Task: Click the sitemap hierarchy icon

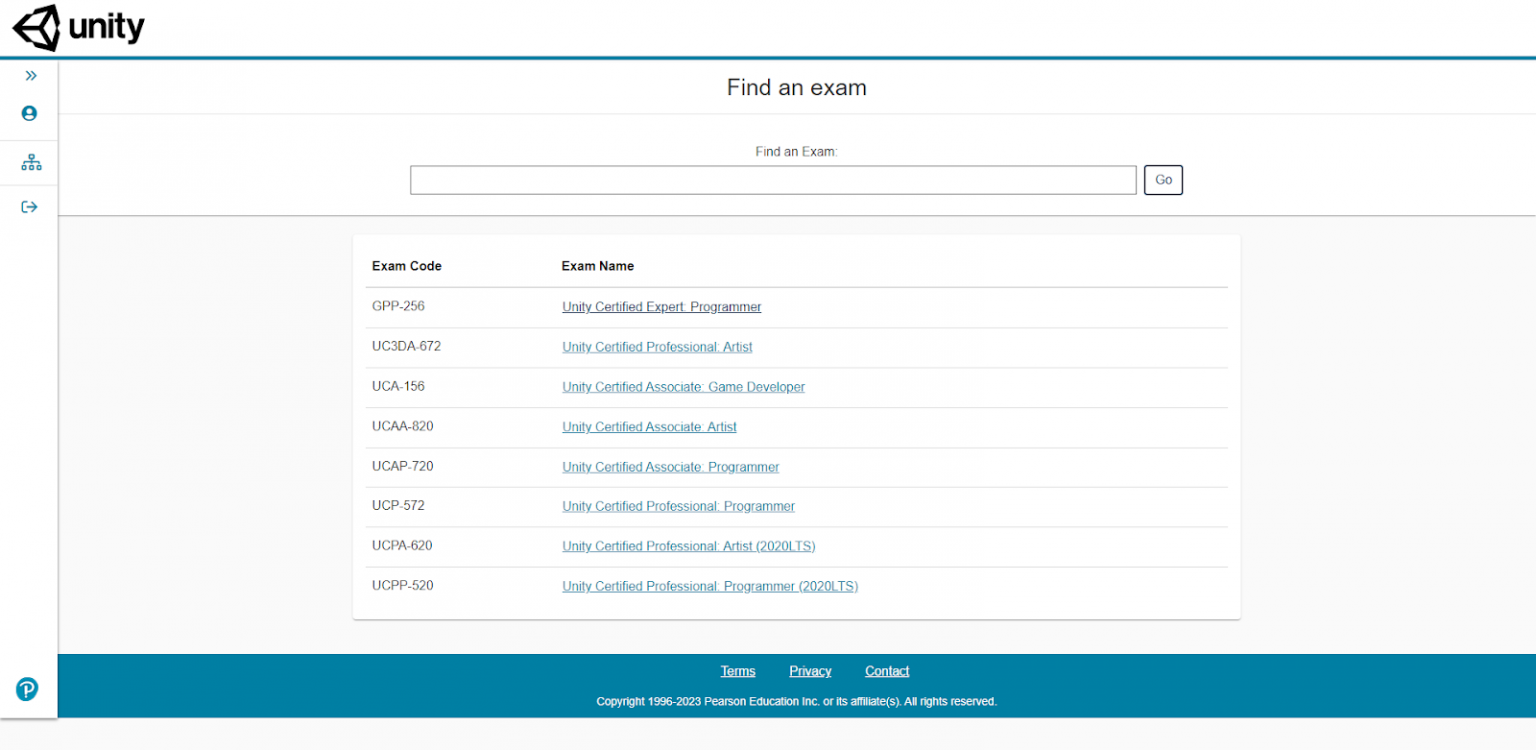Action: pyautogui.click(x=31, y=163)
